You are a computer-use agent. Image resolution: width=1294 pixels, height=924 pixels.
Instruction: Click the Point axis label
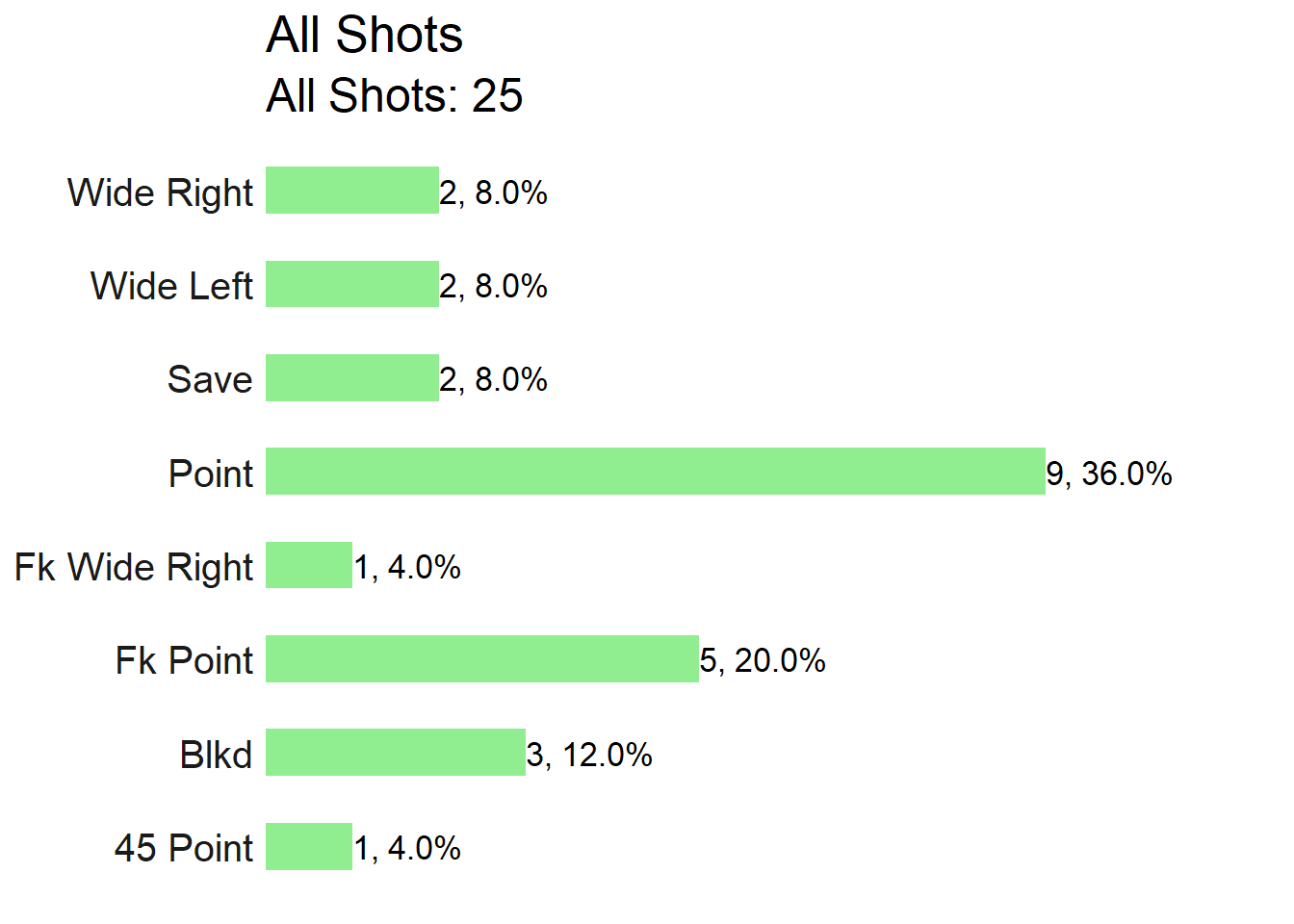211,474
